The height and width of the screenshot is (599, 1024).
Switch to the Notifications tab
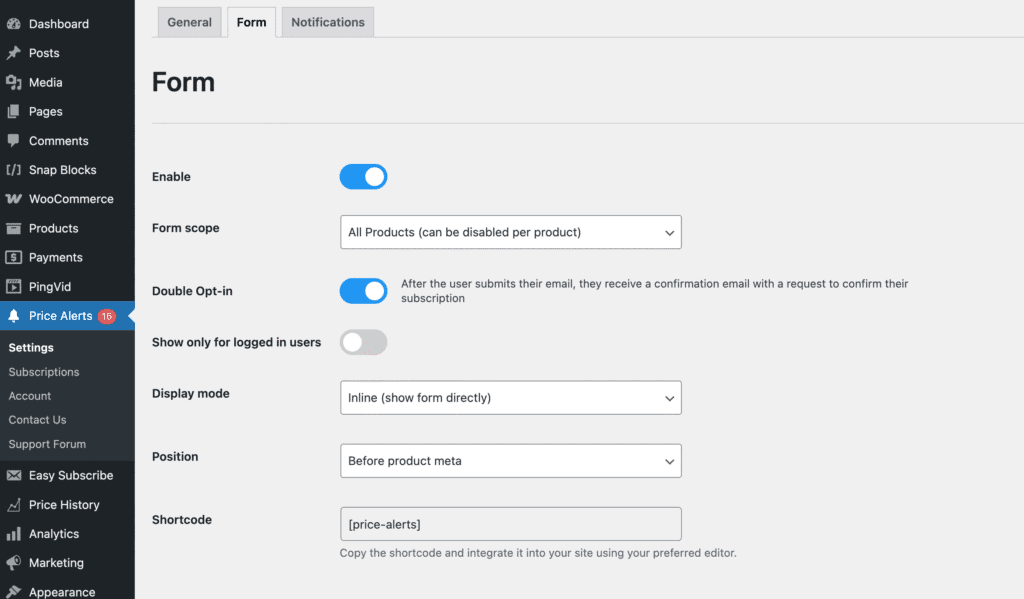328,22
